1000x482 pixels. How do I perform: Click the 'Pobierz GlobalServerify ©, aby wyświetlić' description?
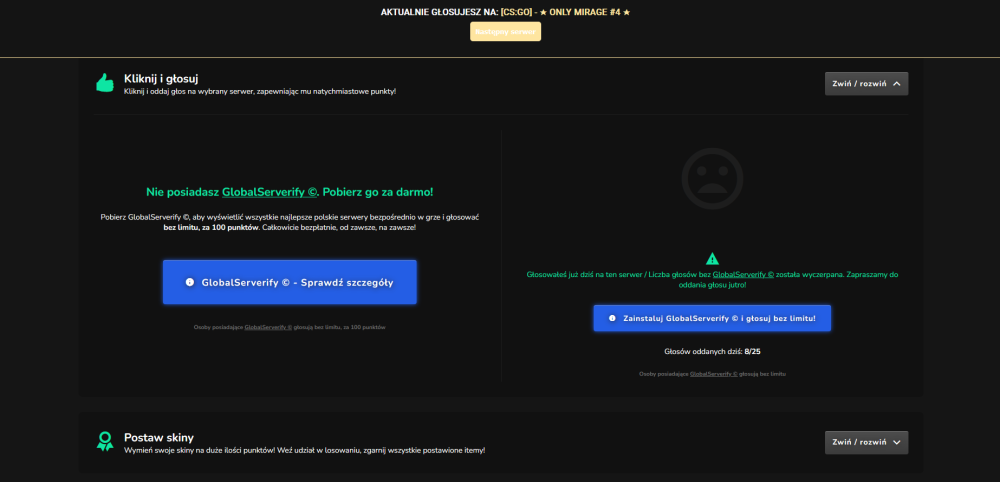290,222
